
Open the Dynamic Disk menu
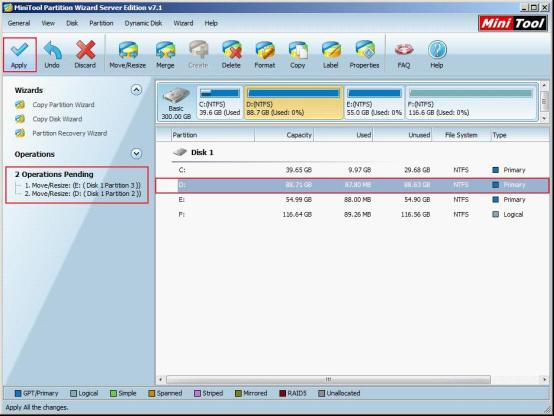(143, 23)
